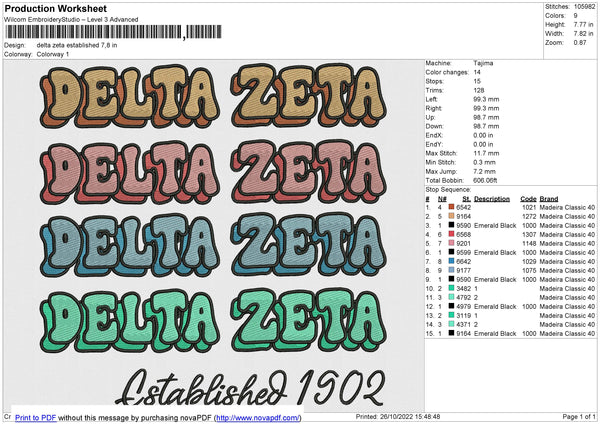Select the Colorway 1 value
600x424 pixels.
pos(53,54)
